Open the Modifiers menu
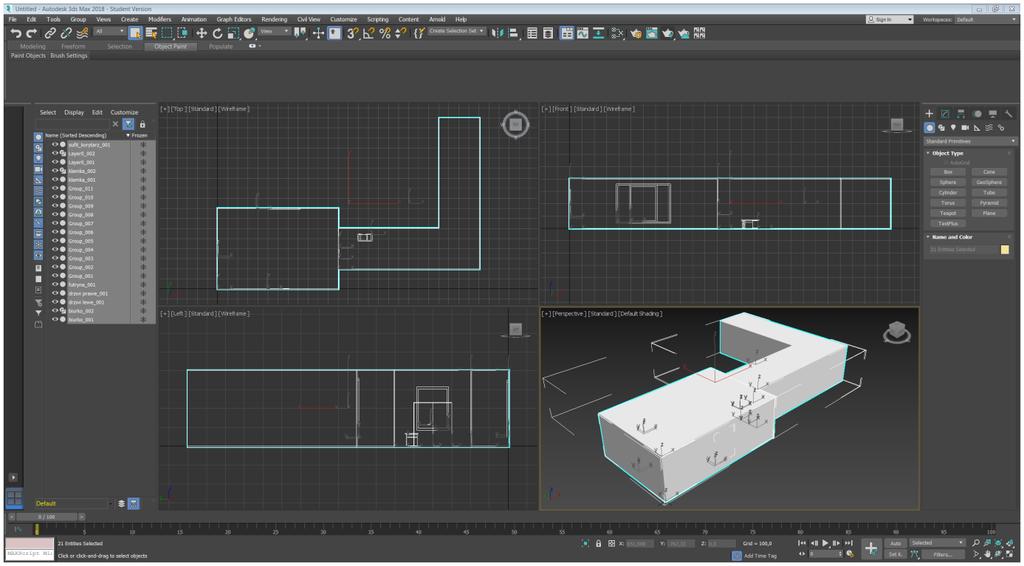Screen dimensions: 1024x566 159,20
